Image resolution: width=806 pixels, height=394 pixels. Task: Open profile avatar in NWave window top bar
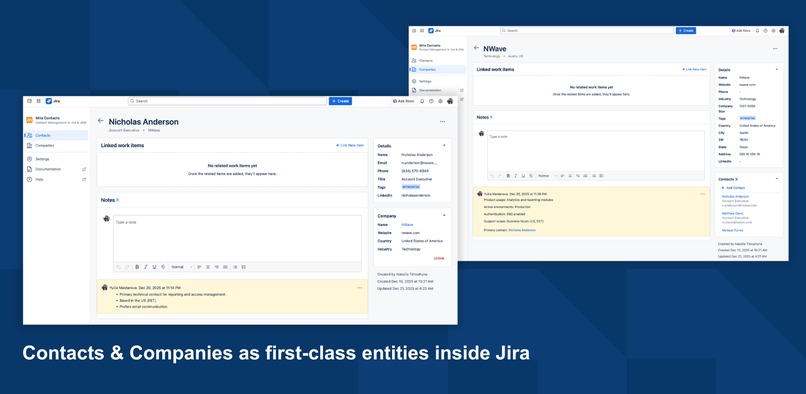(782, 31)
